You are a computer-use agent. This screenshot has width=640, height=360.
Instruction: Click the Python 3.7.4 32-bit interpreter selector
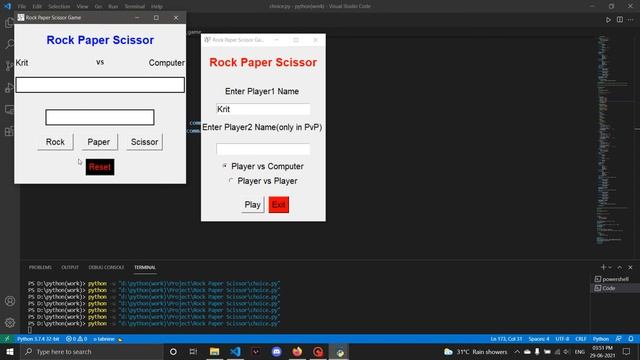click(38, 339)
